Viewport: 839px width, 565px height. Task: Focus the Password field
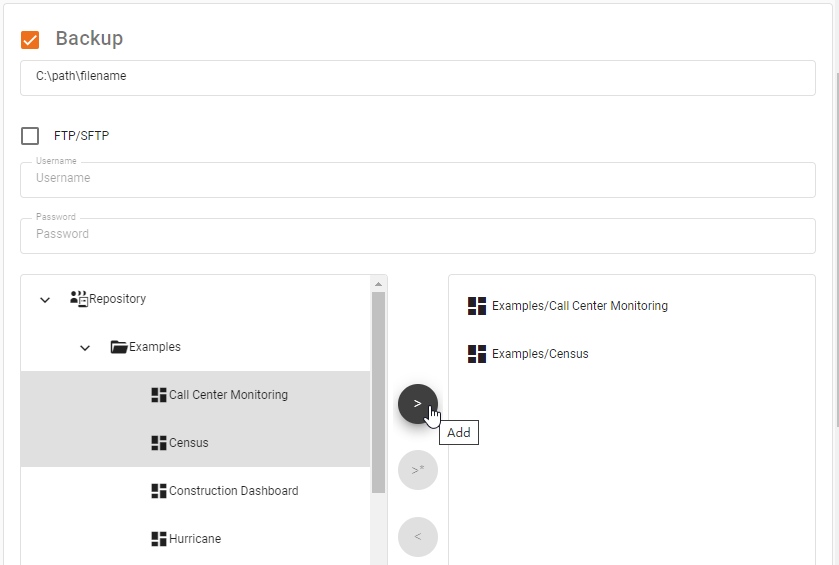point(418,236)
